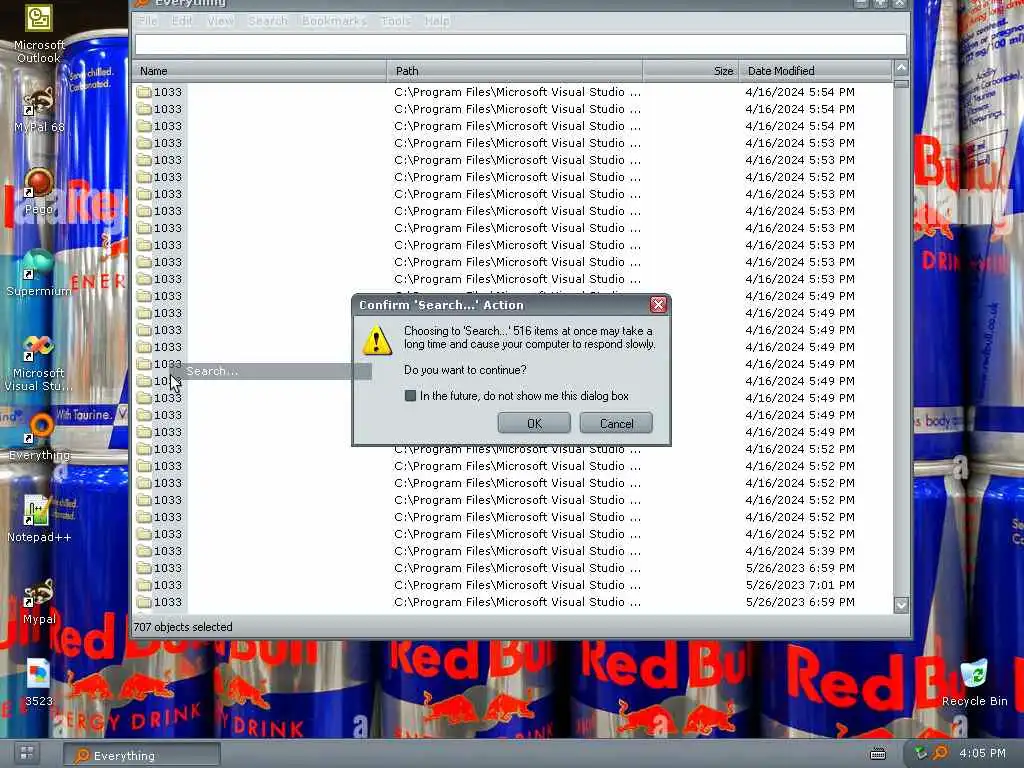
Task: Open the File menu in Everything
Action: click(x=148, y=21)
